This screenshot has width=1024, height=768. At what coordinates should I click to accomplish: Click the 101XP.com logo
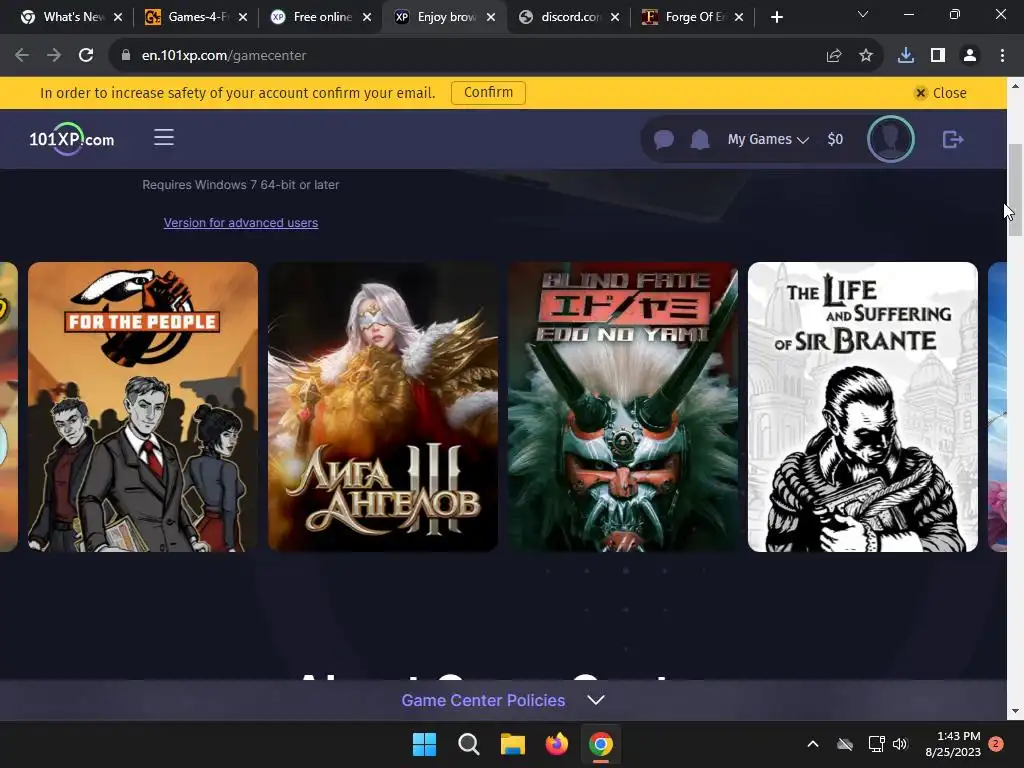tap(72, 139)
